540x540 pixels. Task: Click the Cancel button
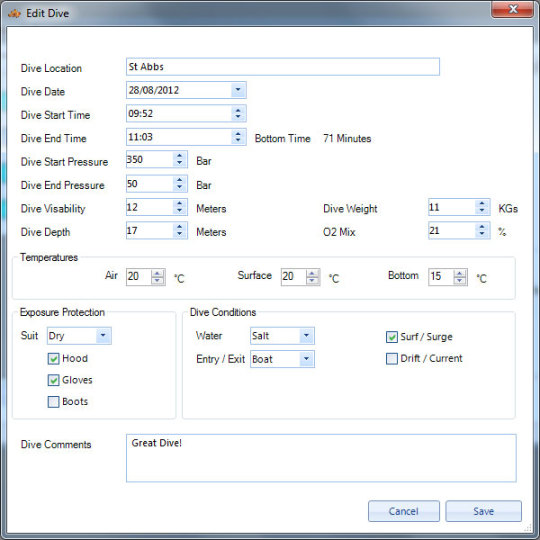404,511
